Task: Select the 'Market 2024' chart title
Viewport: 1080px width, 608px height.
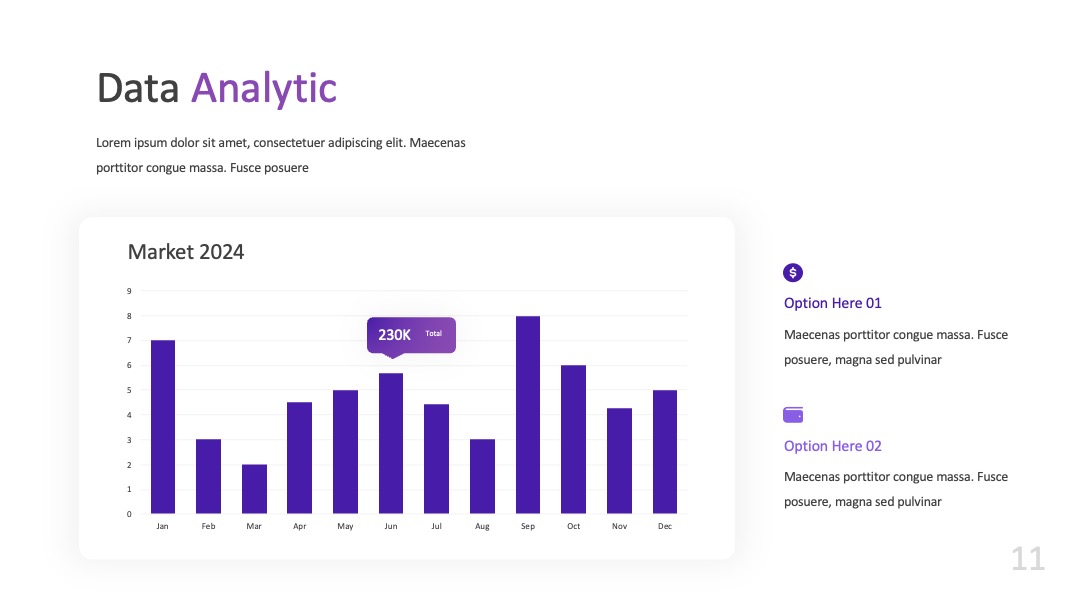Action: coord(186,252)
